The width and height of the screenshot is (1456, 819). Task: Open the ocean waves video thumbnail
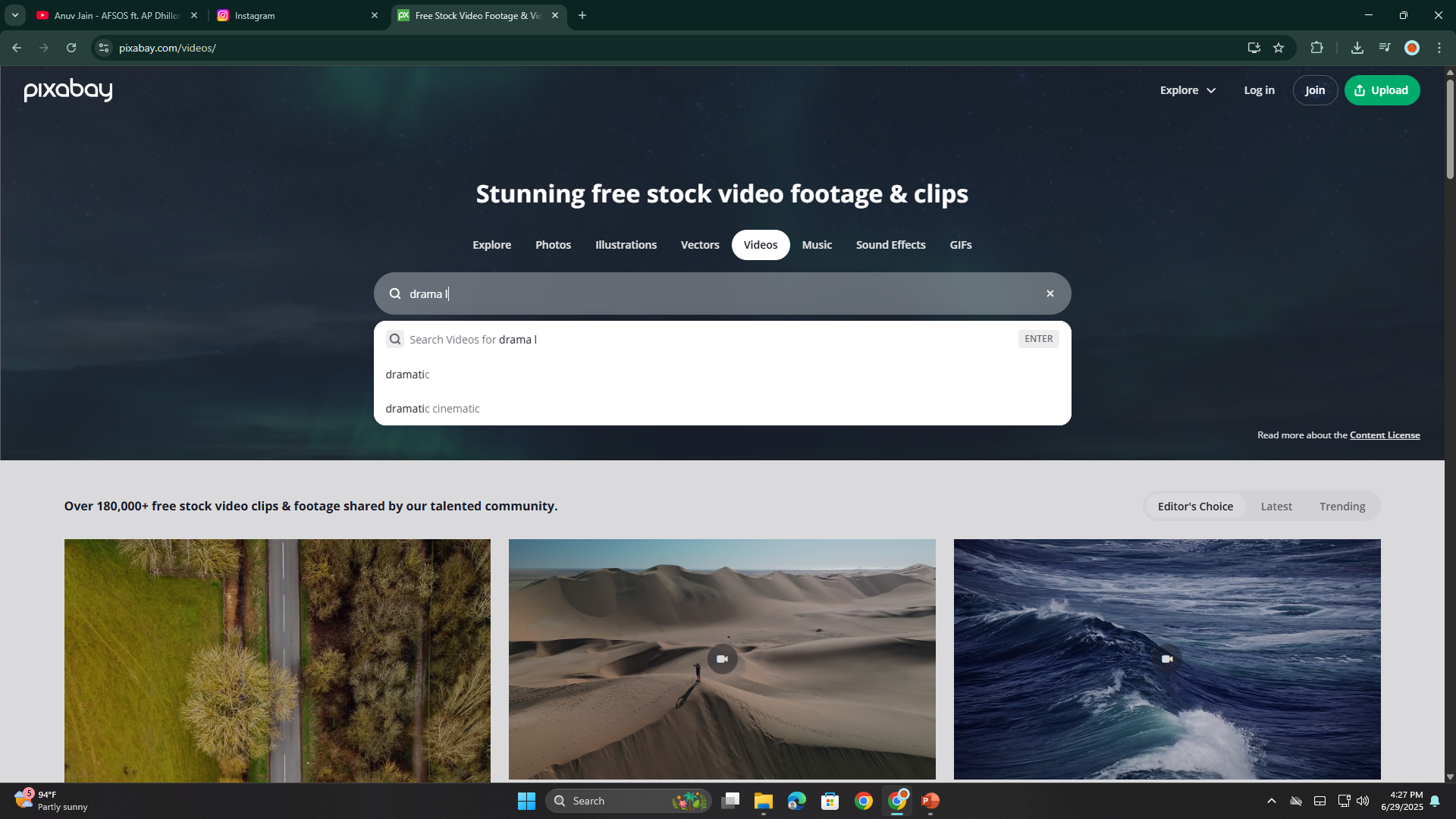point(1167,659)
